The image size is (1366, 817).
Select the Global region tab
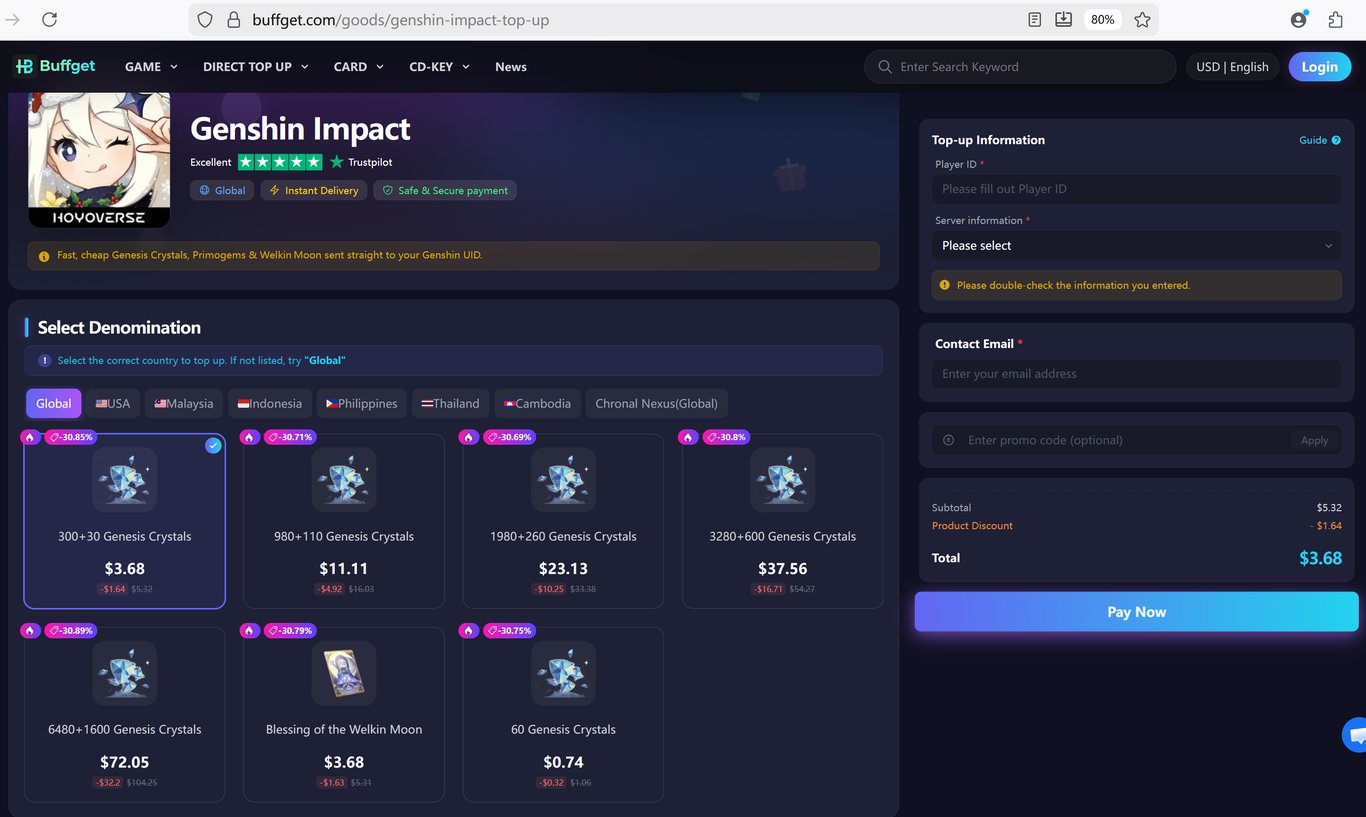coord(54,404)
